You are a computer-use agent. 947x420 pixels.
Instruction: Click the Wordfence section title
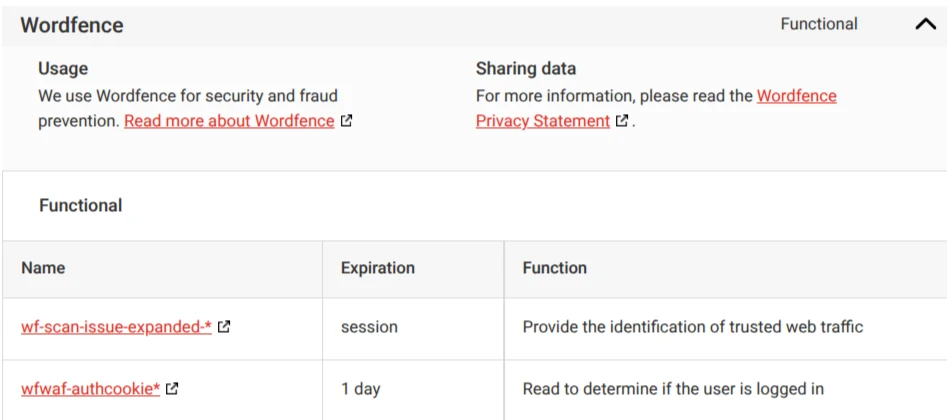tap(72, 25)
